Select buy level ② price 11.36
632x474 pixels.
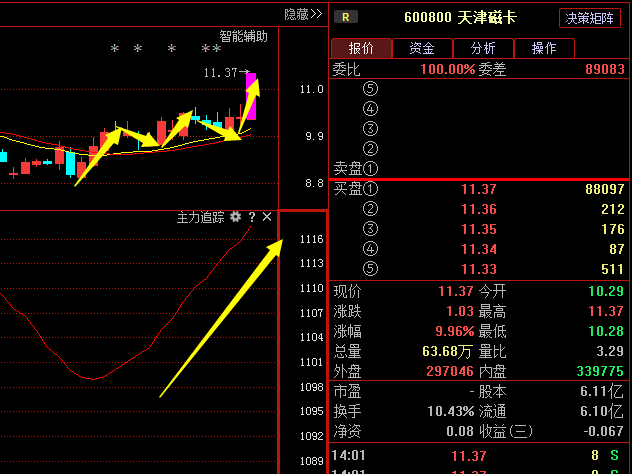point(478,209)
